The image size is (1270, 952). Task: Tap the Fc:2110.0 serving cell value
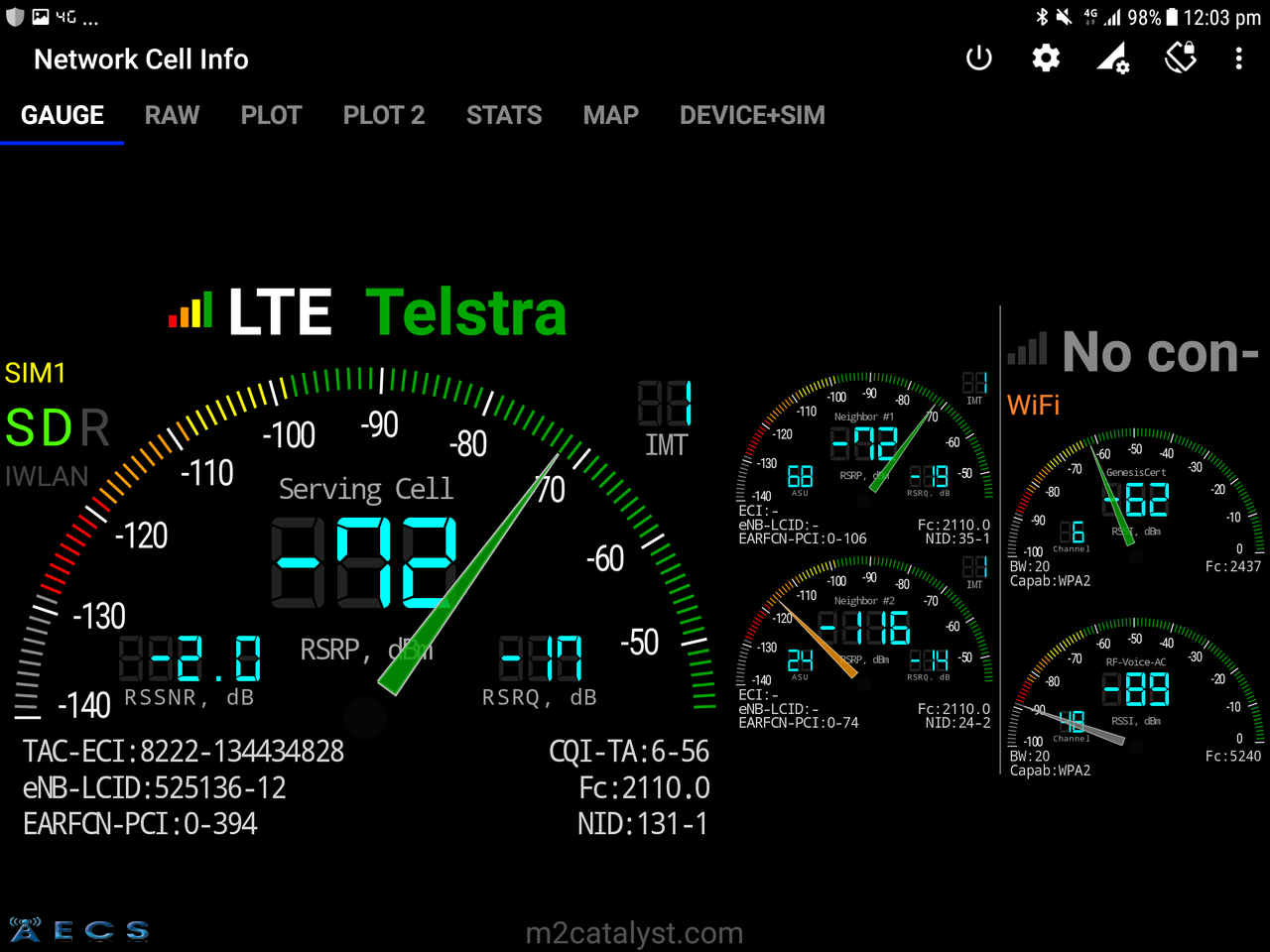645,788
